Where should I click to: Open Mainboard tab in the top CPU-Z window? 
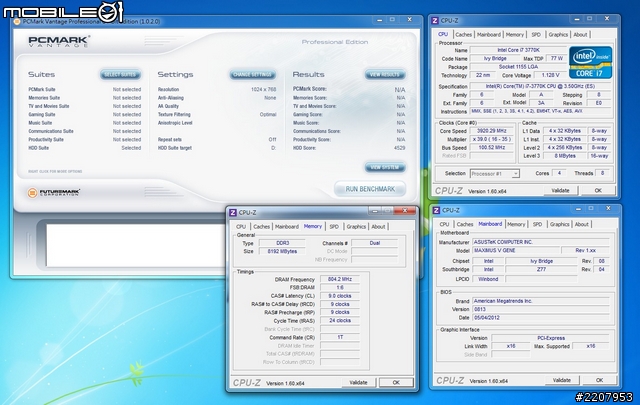click(489, 35)
